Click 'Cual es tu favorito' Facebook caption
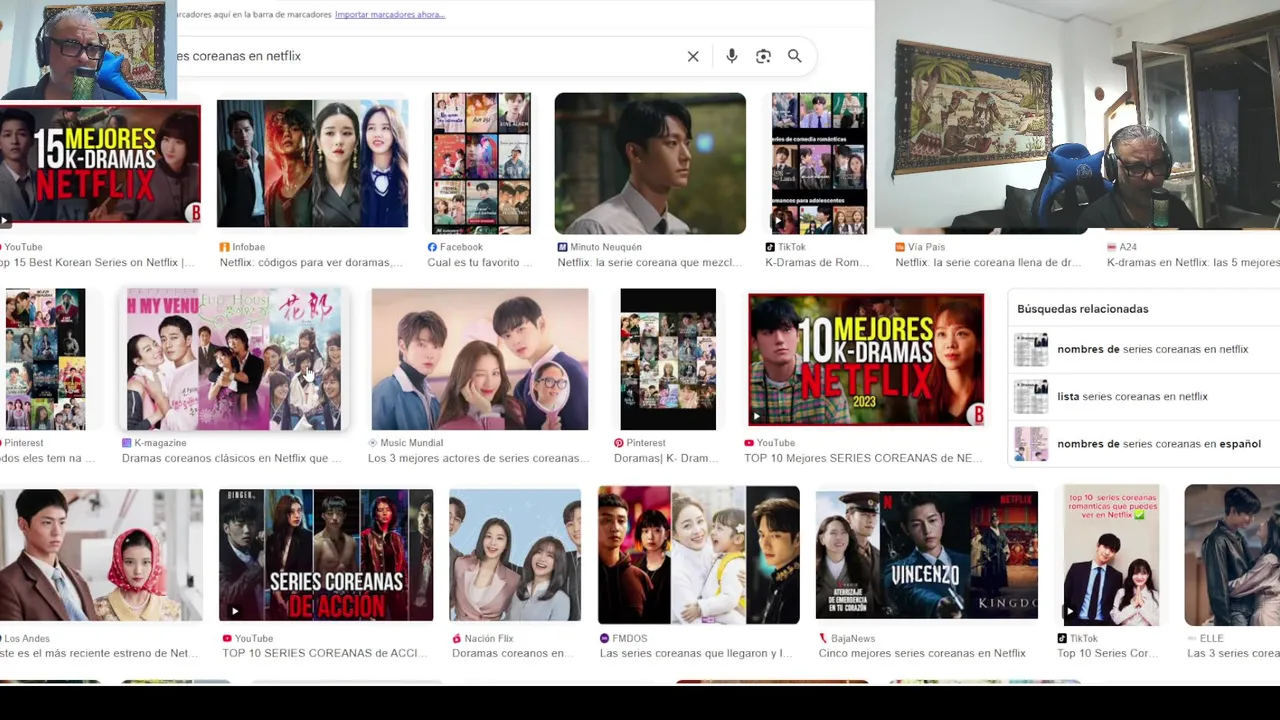 480,262
